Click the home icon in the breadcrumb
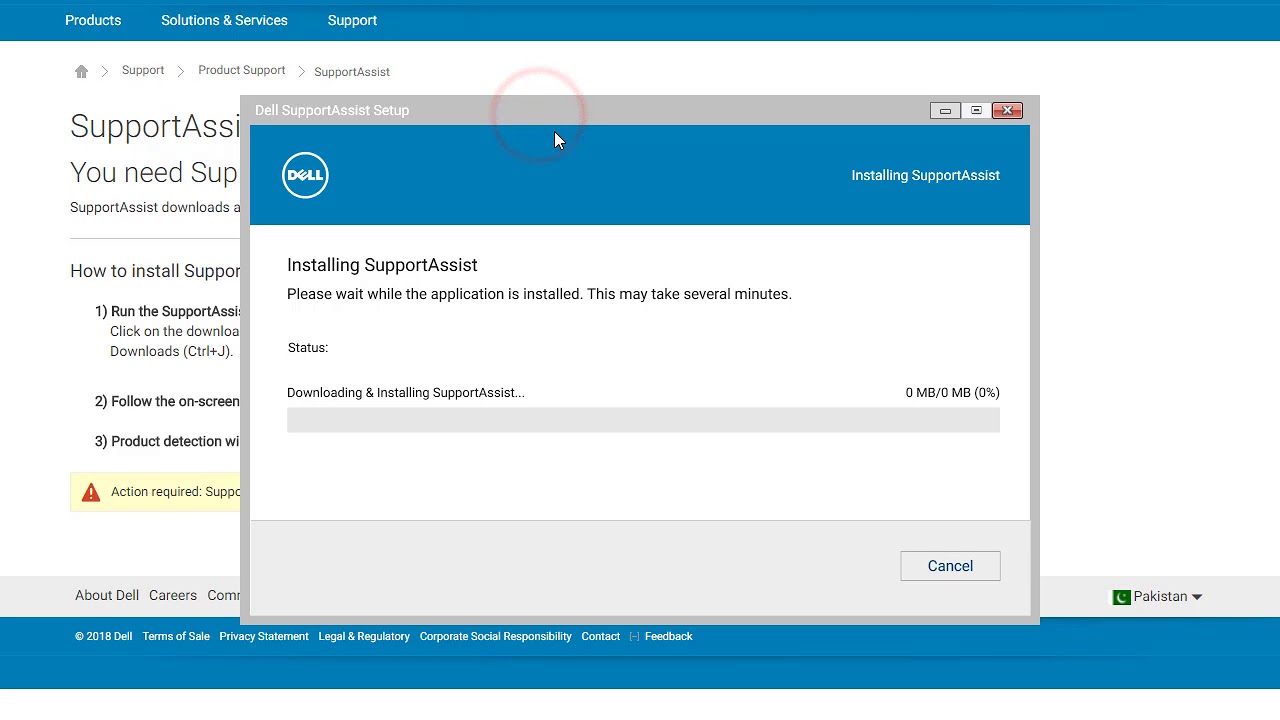Viewport: 1280px width, 720px height. (x=81, y=71)
